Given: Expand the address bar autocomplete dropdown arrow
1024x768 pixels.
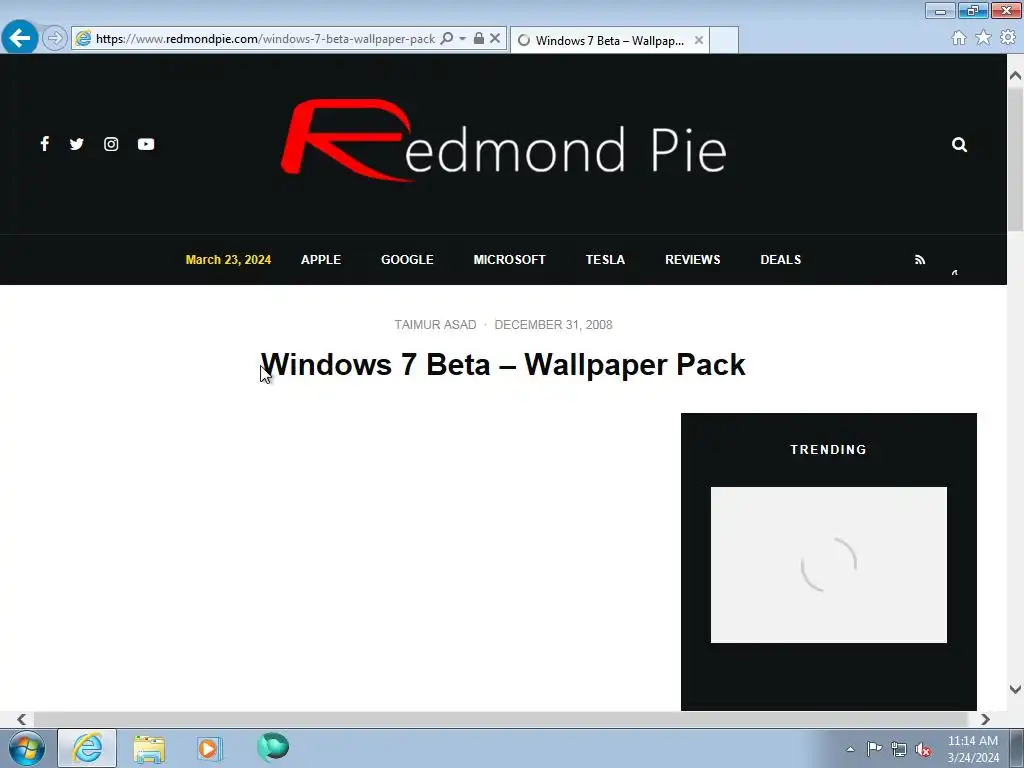Looking at the screenshot, I should 462,39.
